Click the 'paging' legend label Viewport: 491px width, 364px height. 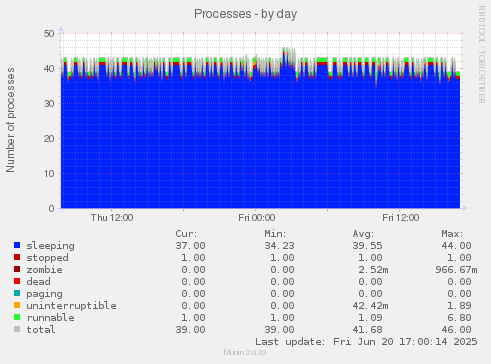pos(44,294)
